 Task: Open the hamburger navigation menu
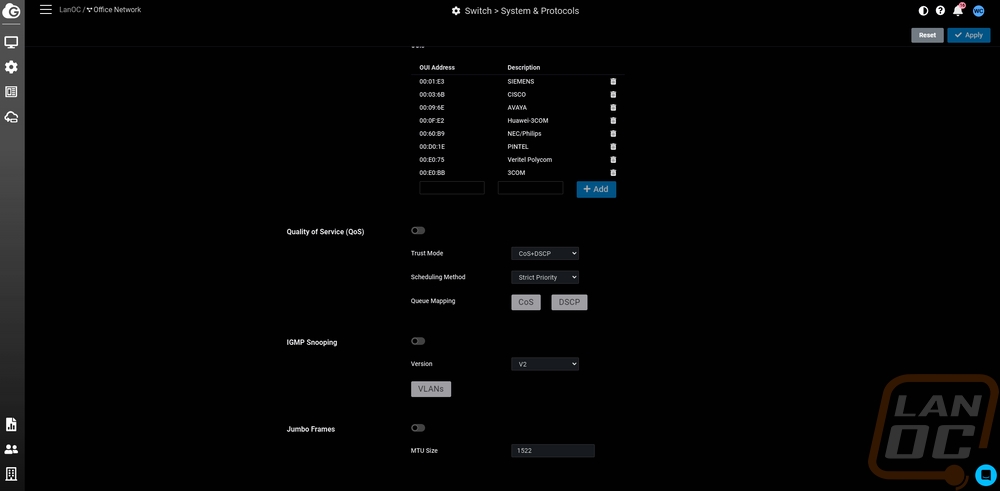(46, 10)
